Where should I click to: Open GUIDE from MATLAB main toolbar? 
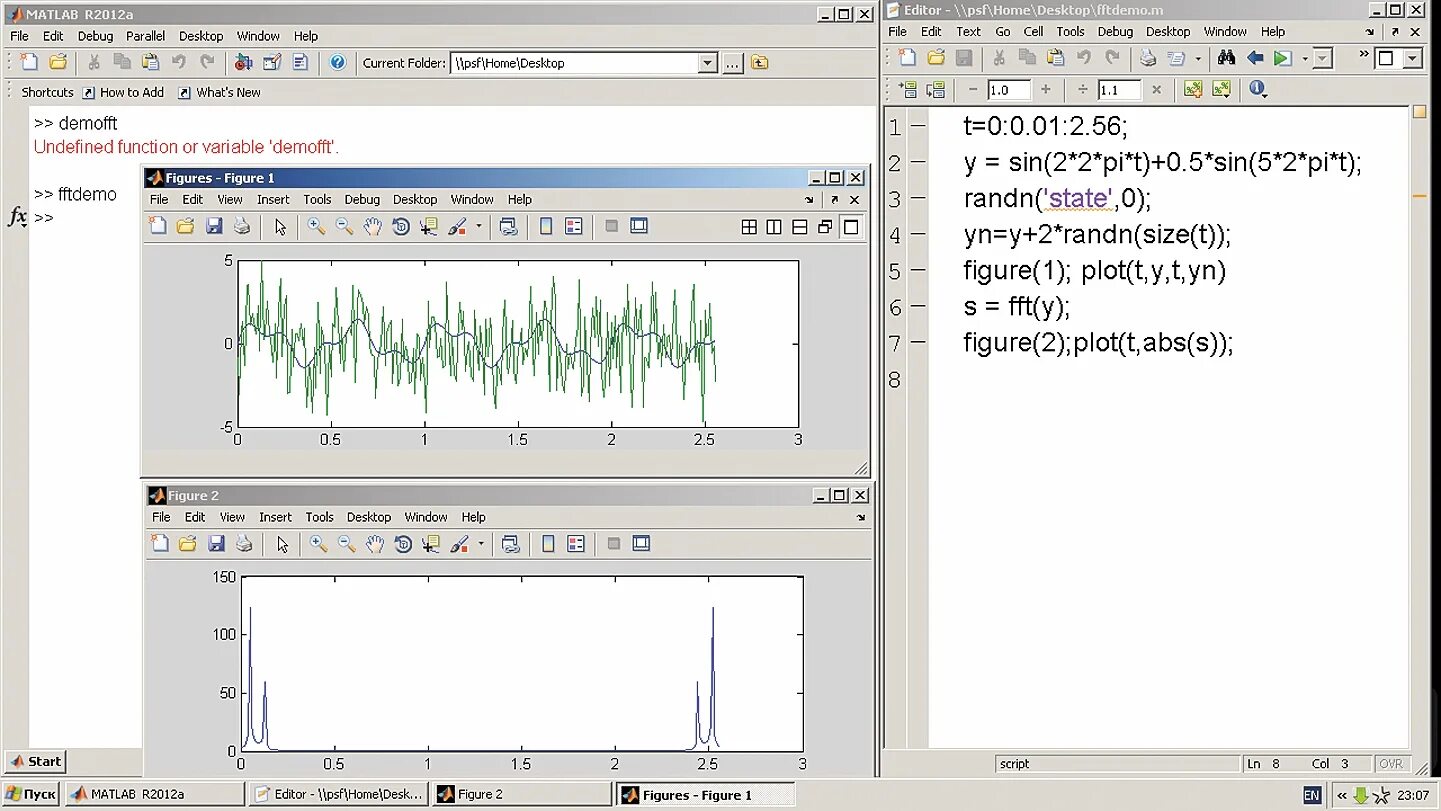tap(271, 62)
